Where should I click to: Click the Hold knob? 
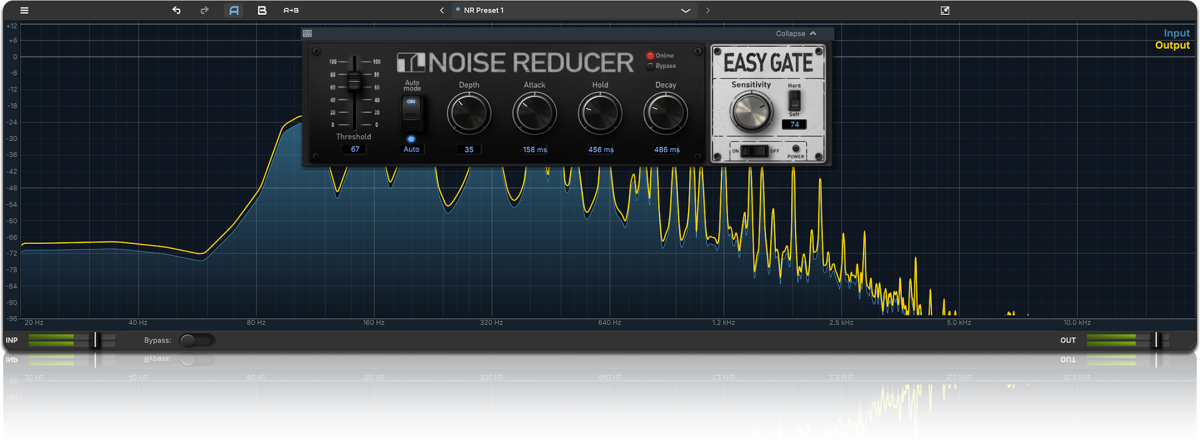(600, 114)
